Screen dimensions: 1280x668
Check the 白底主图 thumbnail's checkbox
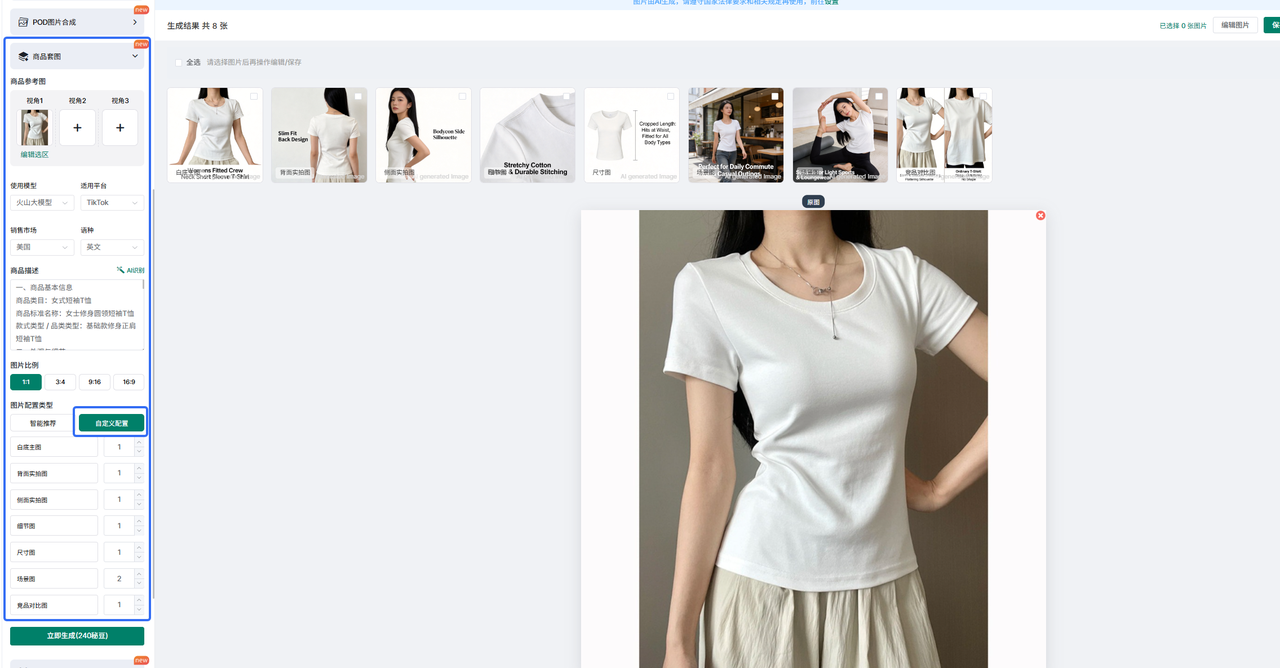254,96
